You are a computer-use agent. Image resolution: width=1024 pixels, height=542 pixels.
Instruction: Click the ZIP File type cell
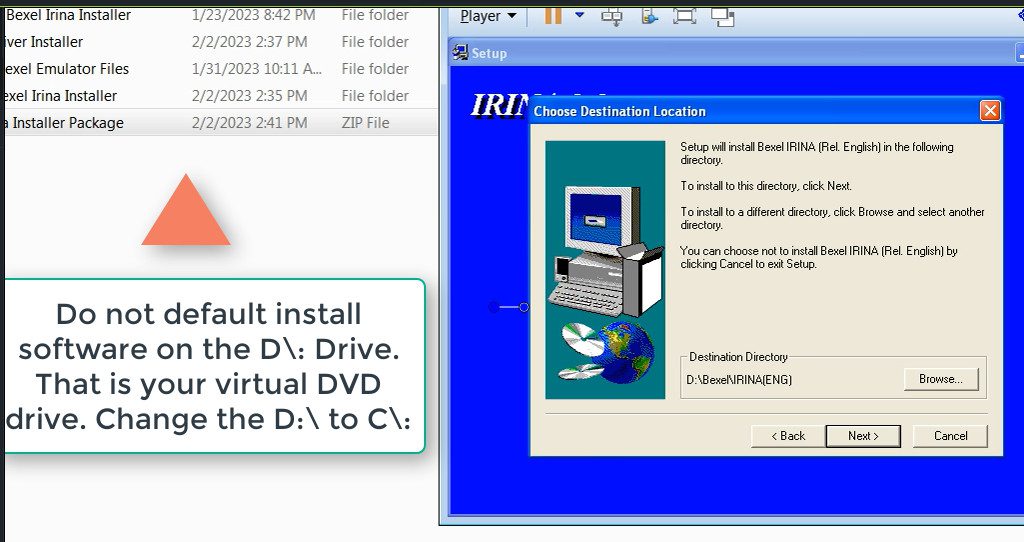coord(365,123)
